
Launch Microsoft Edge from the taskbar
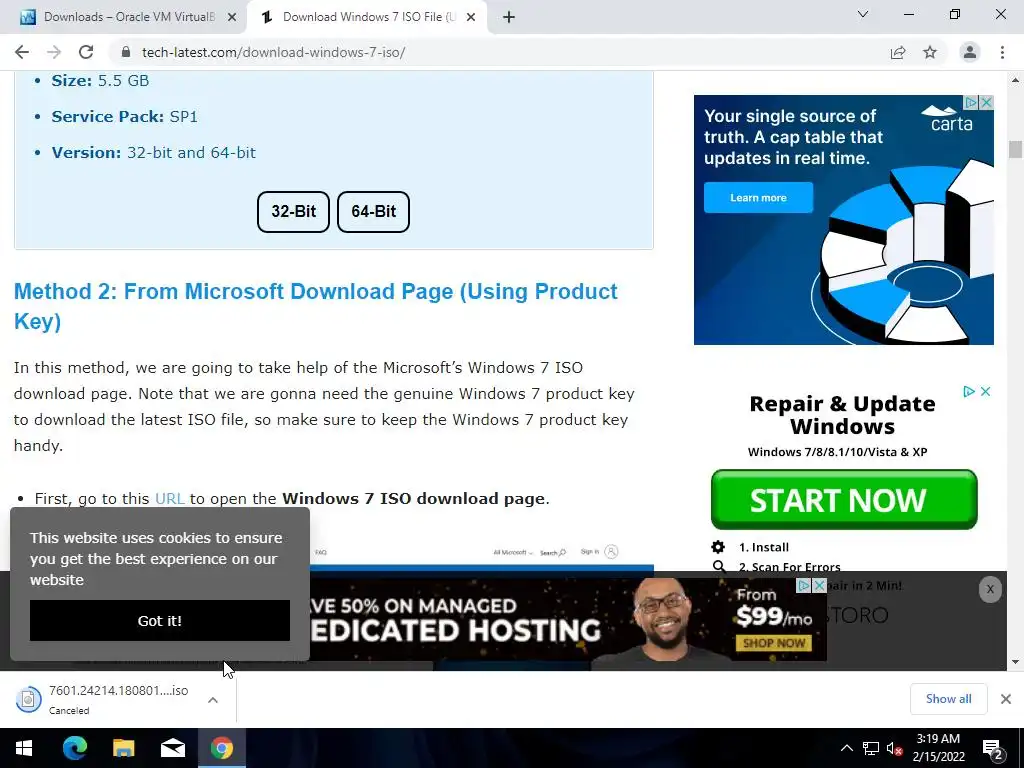74,748
